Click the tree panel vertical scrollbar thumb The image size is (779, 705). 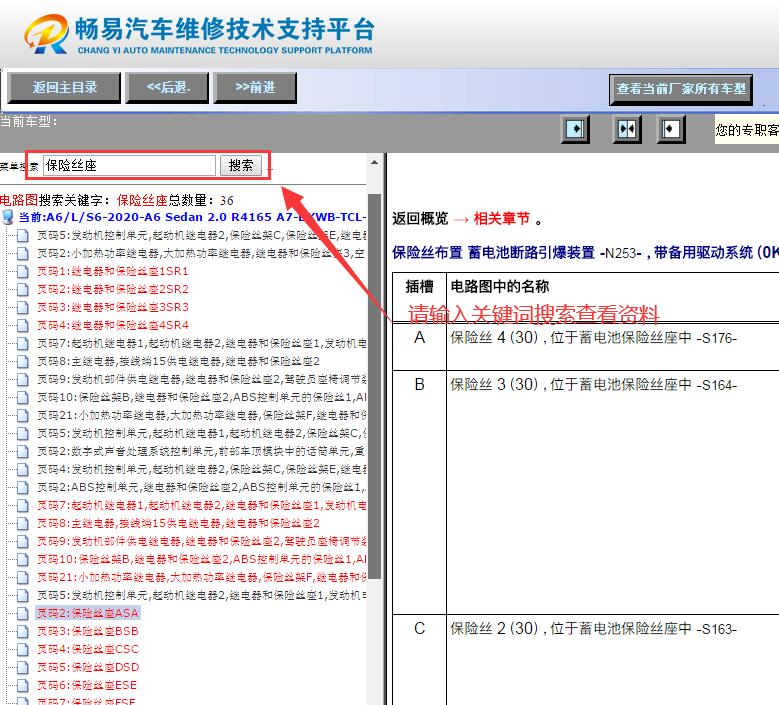tap(375, 386)
